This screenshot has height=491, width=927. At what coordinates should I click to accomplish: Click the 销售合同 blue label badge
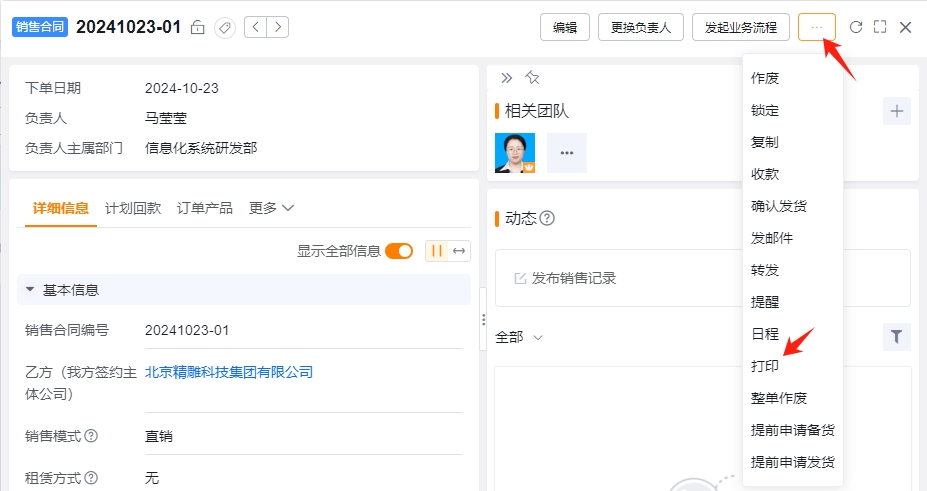(40, 27)
